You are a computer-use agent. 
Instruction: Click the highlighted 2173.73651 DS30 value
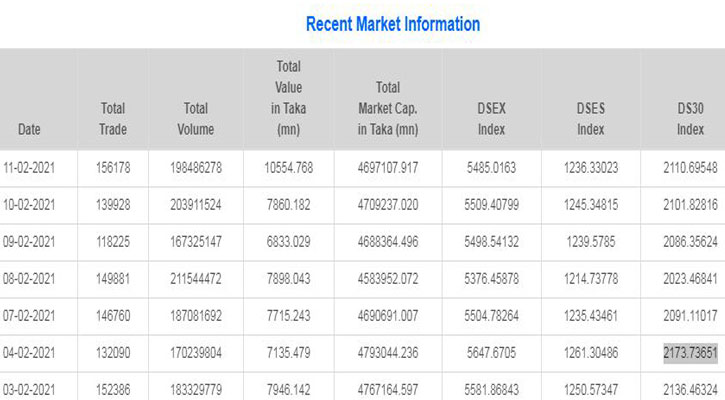click(690, 353)
